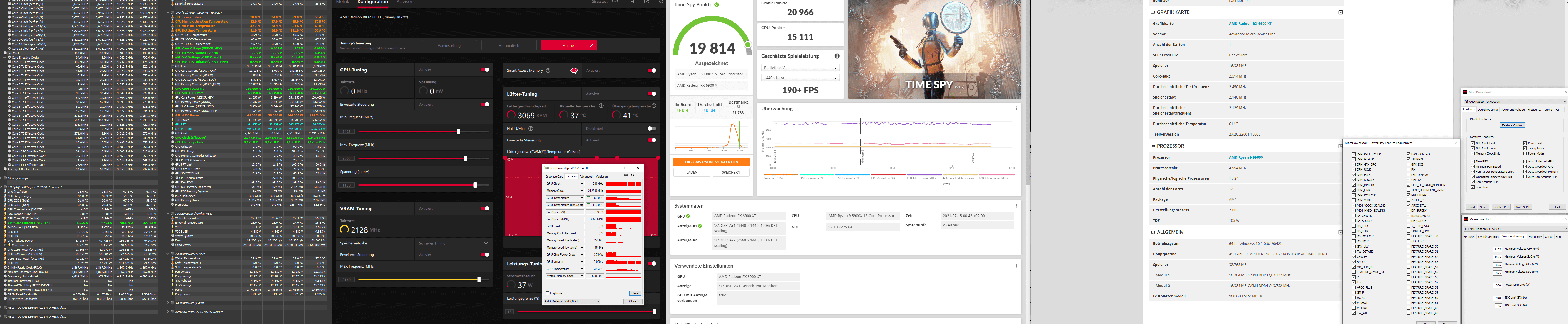
Task: Toggle the Power Limit overdrive checkbox
Action: (1525, 143)
